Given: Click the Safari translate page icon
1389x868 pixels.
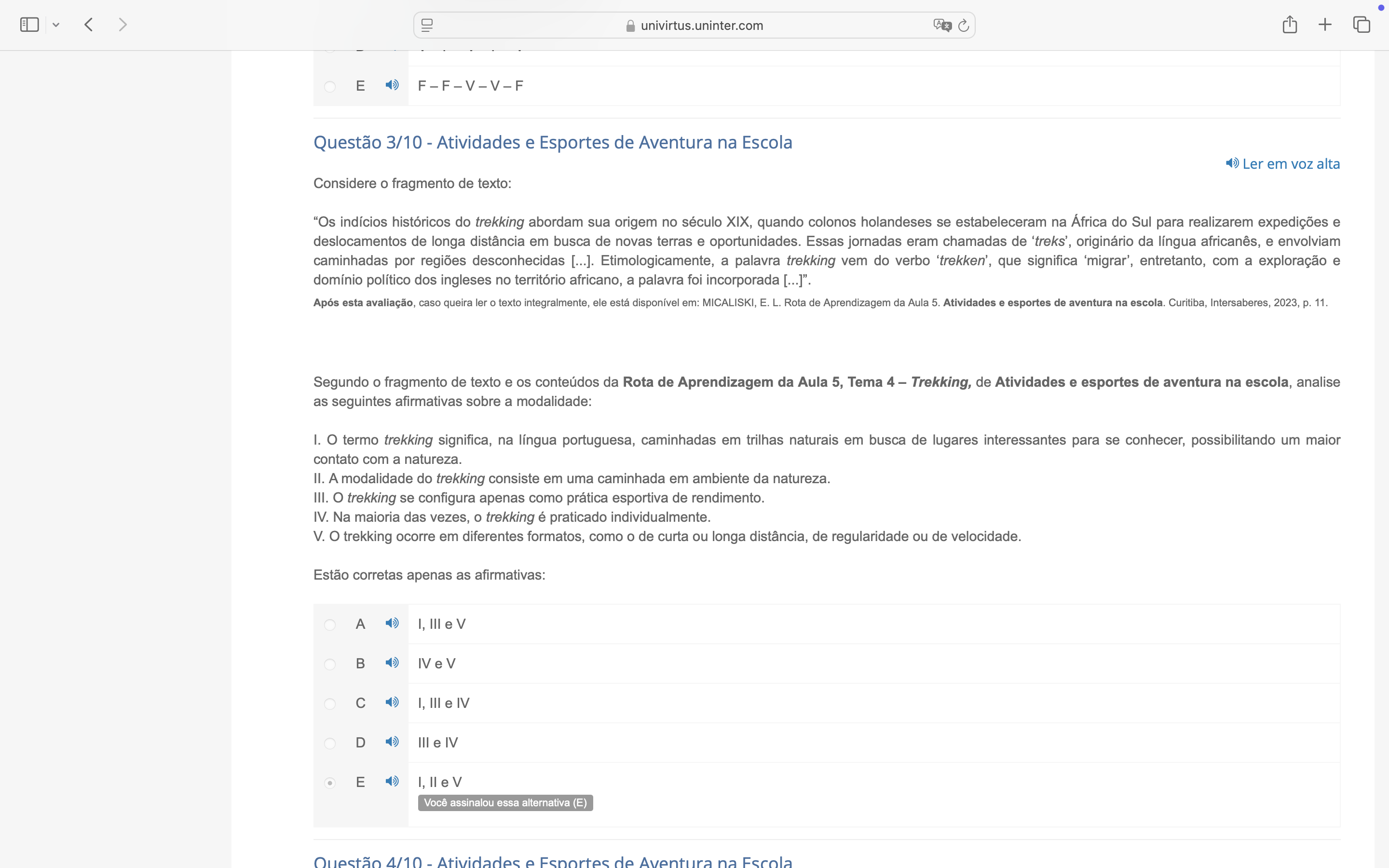Looking at the screenshot, I should point(942,25).
